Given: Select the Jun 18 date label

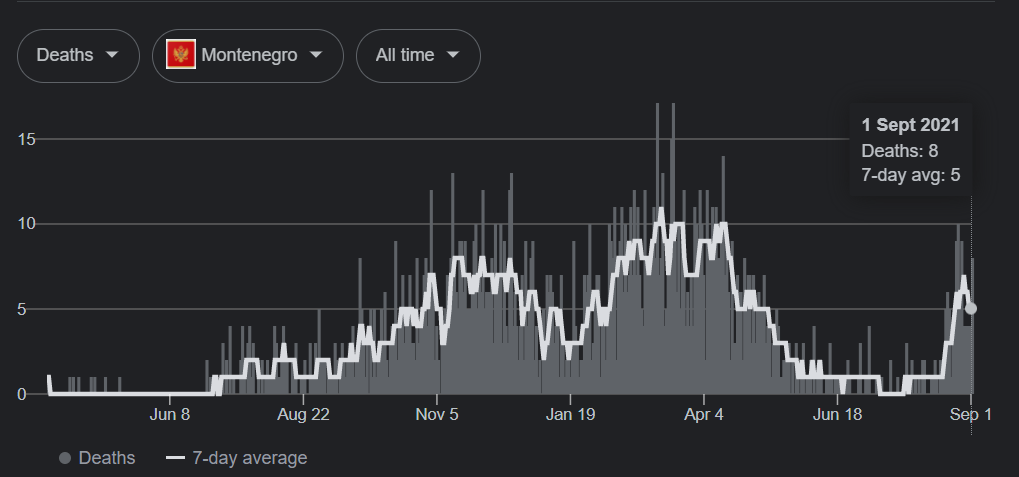Looking at the screenshot, I should tap(838, 414).
